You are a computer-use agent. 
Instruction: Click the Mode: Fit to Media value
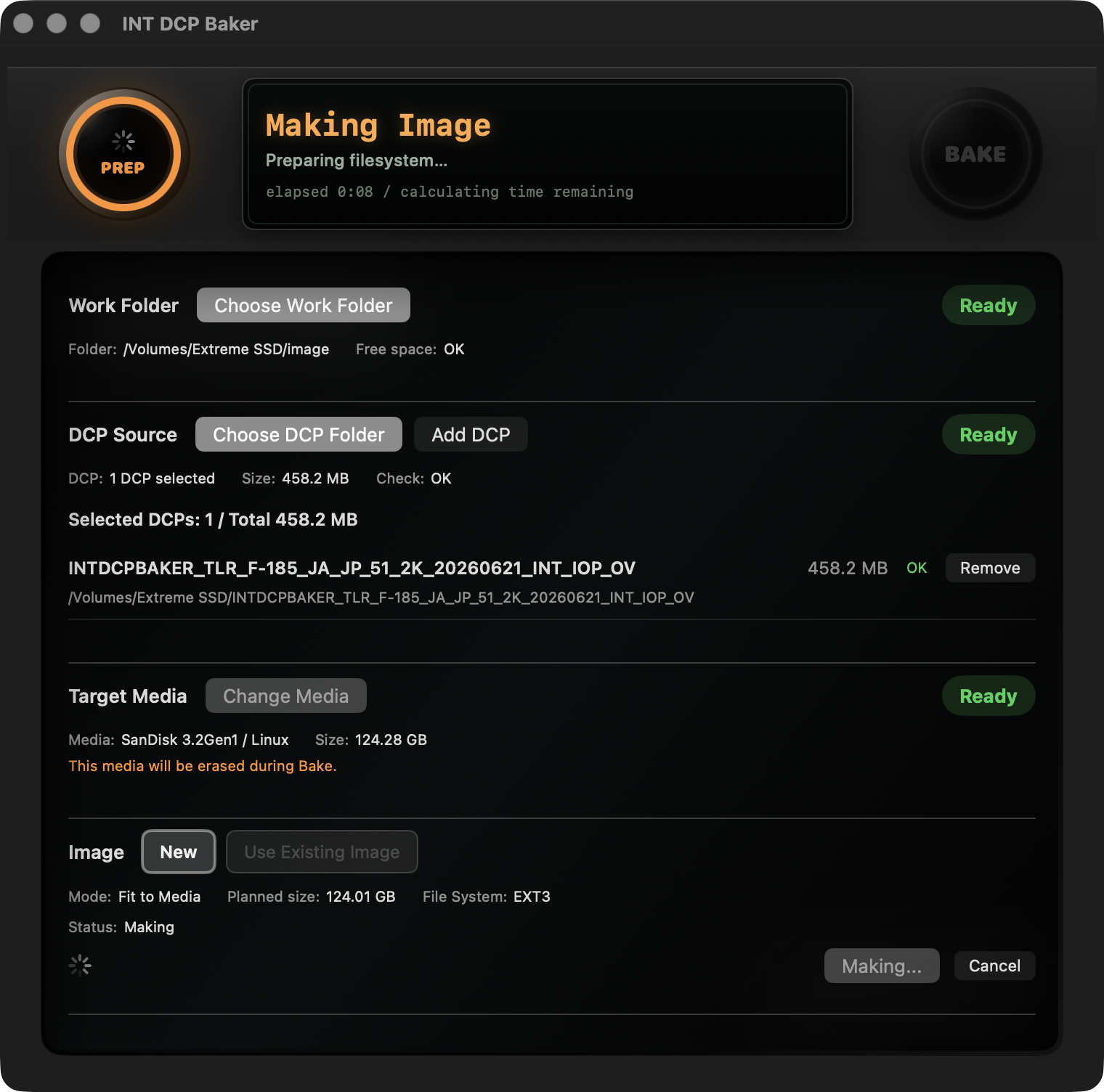[159, 897]
